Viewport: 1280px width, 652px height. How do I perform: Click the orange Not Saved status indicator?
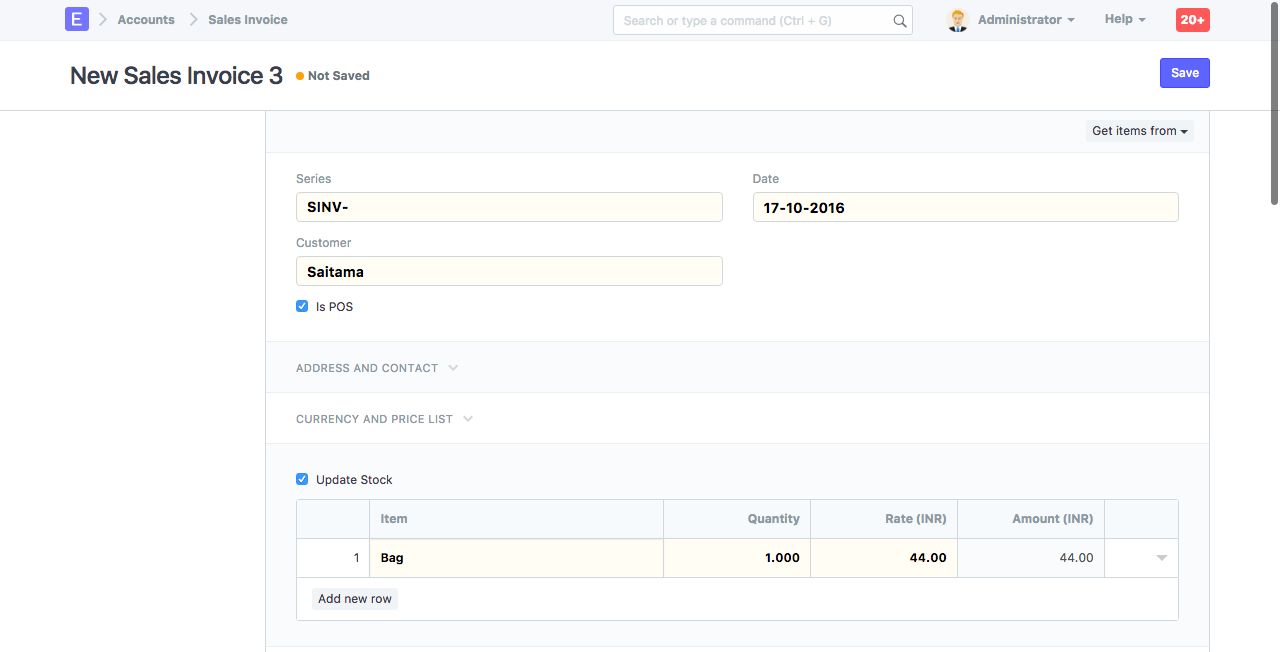click(300, 76)
